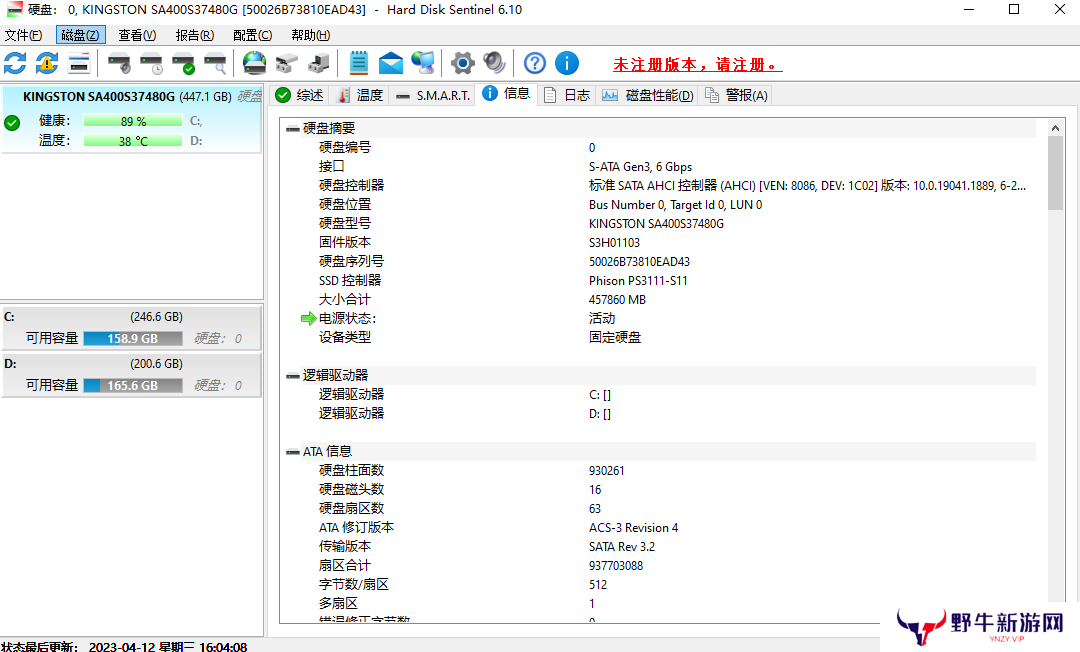Select the 固件版本 row
This screenshot has height=652, width=1080.
coord(661,242)
